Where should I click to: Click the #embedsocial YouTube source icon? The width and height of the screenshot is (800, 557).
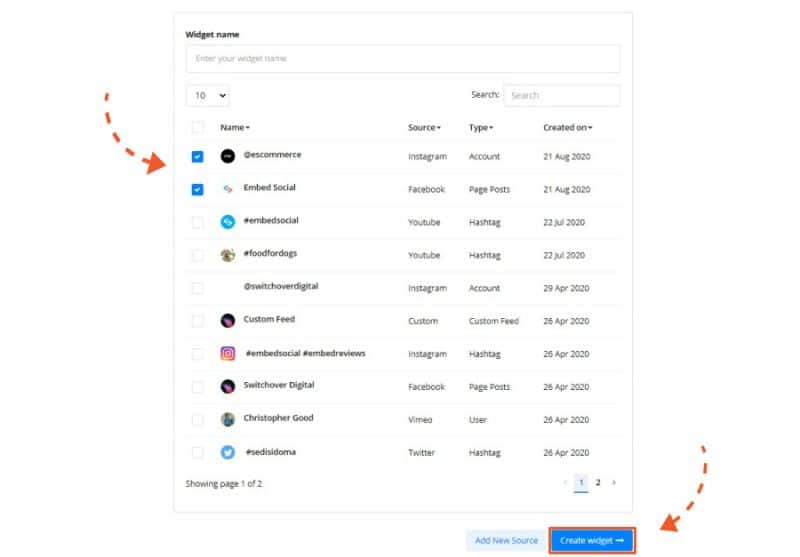(x=228, y=222)
